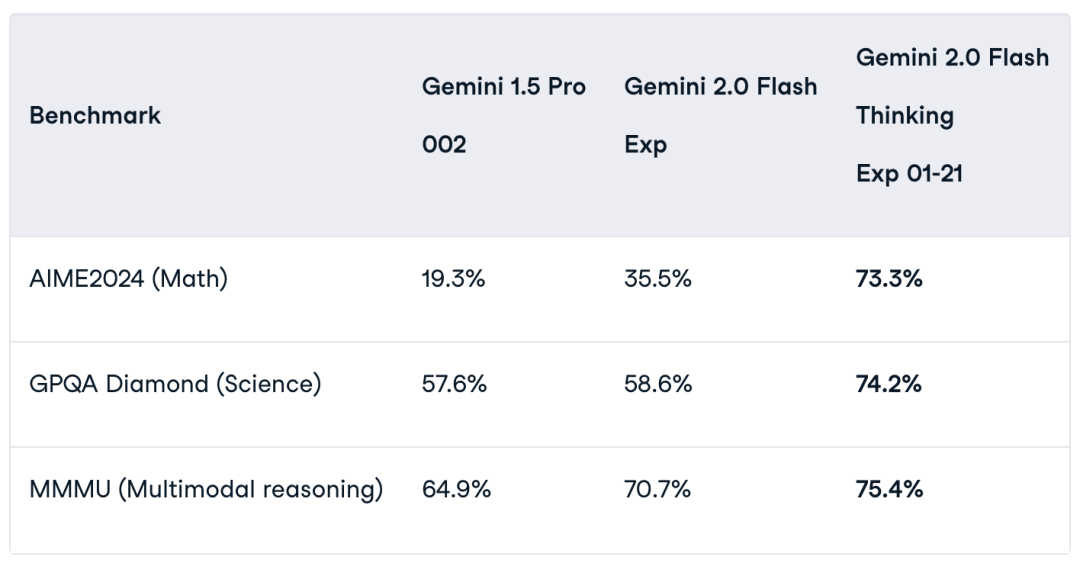Click the 70.7% score cell

point(656,489)
